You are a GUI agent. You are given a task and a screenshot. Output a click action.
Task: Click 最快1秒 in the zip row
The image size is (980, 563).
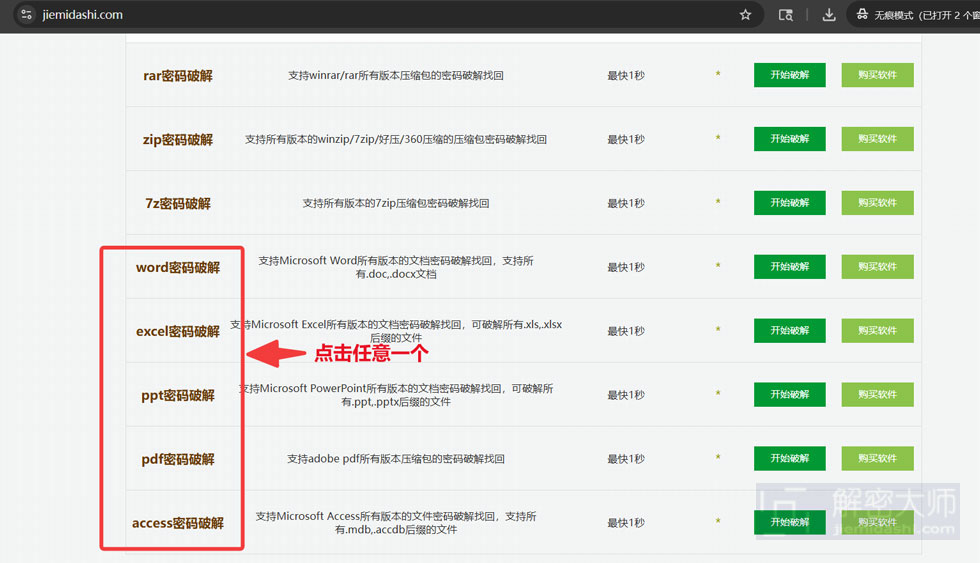pos(626,139)
